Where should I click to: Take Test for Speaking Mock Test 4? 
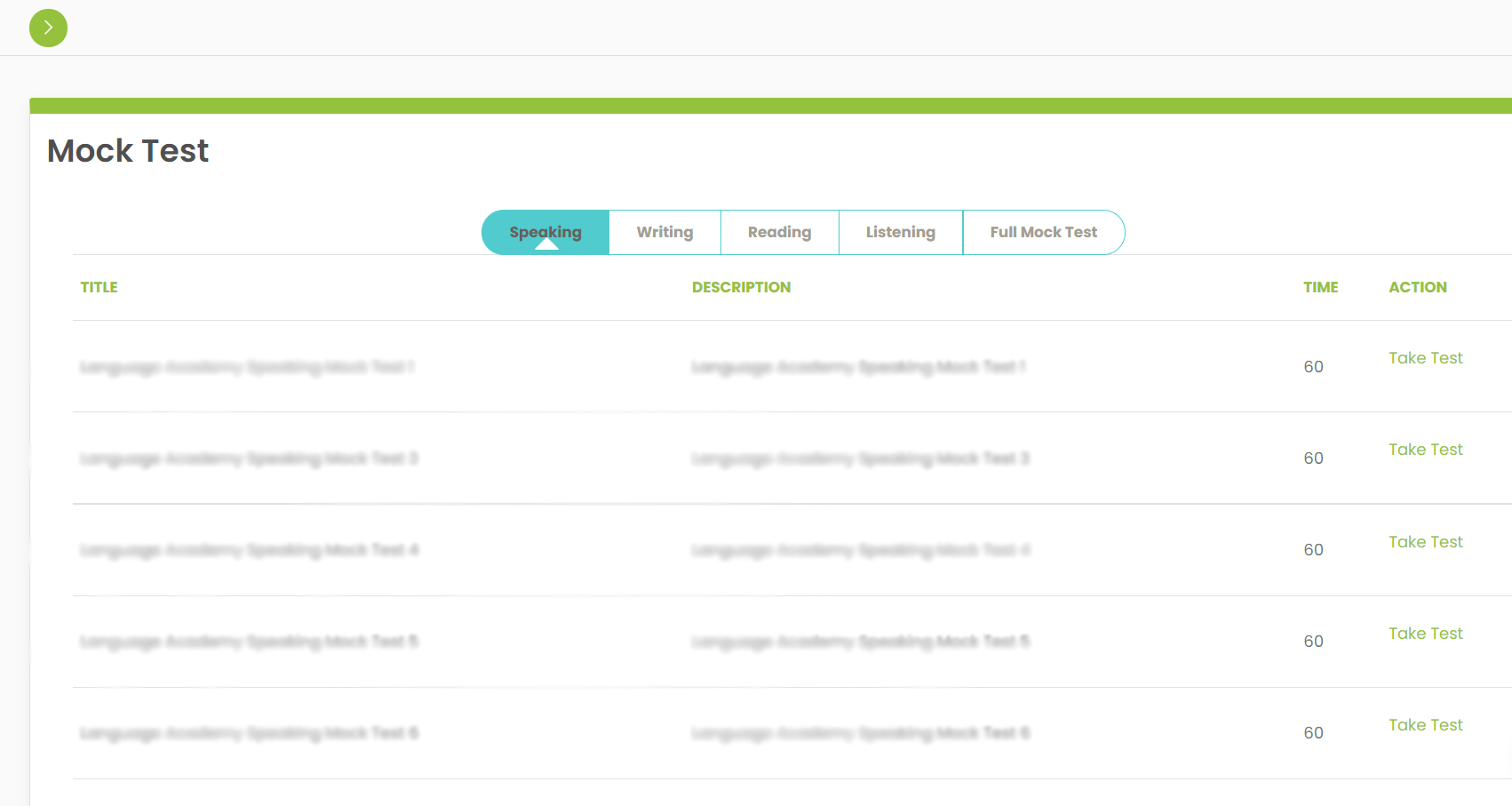1425,541
